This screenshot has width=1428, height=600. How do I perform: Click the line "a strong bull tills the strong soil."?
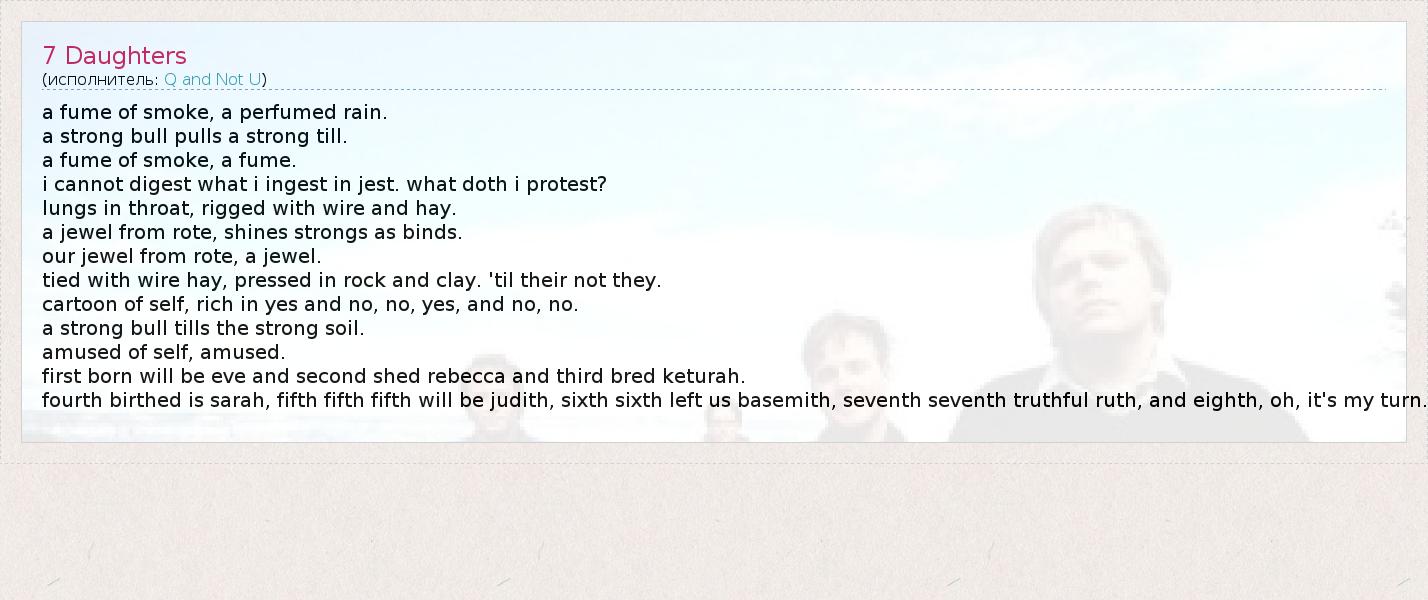click(x=203, y=328)
